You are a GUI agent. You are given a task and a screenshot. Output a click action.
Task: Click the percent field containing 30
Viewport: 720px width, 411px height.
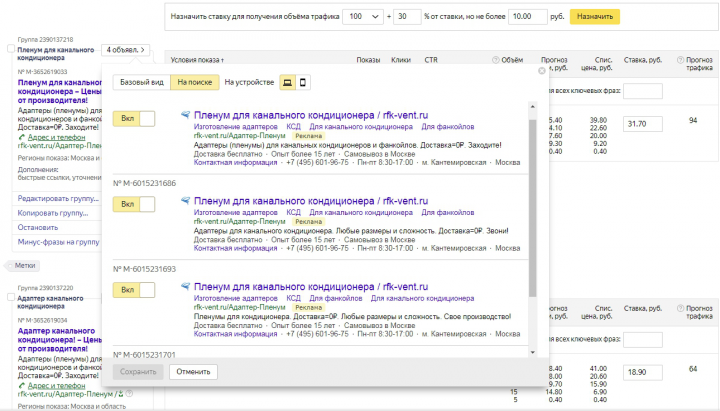pyautogui.click(x=407, y=17)
